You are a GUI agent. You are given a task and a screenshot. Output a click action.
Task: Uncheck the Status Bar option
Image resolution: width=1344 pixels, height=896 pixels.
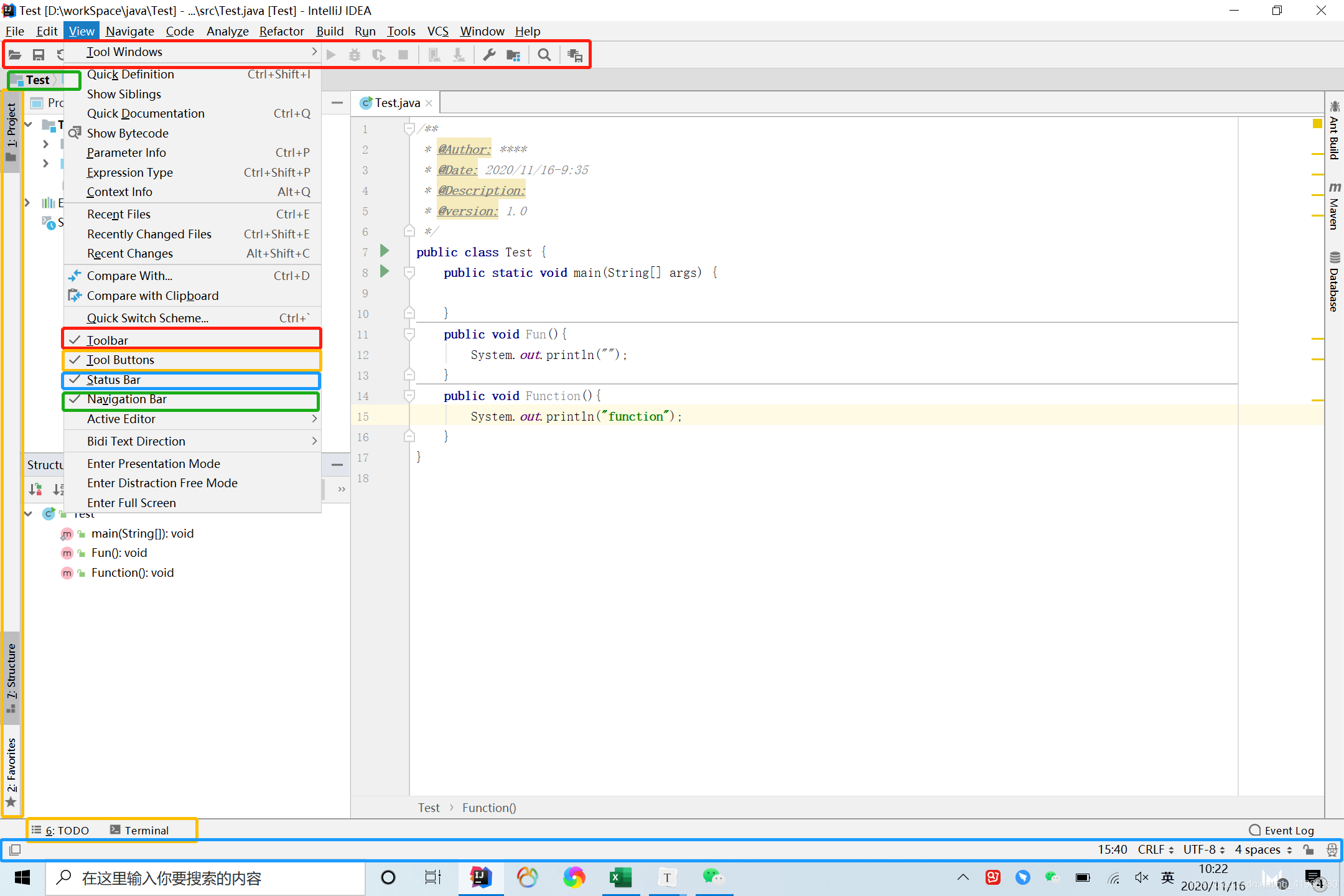(x=192, y=380)
